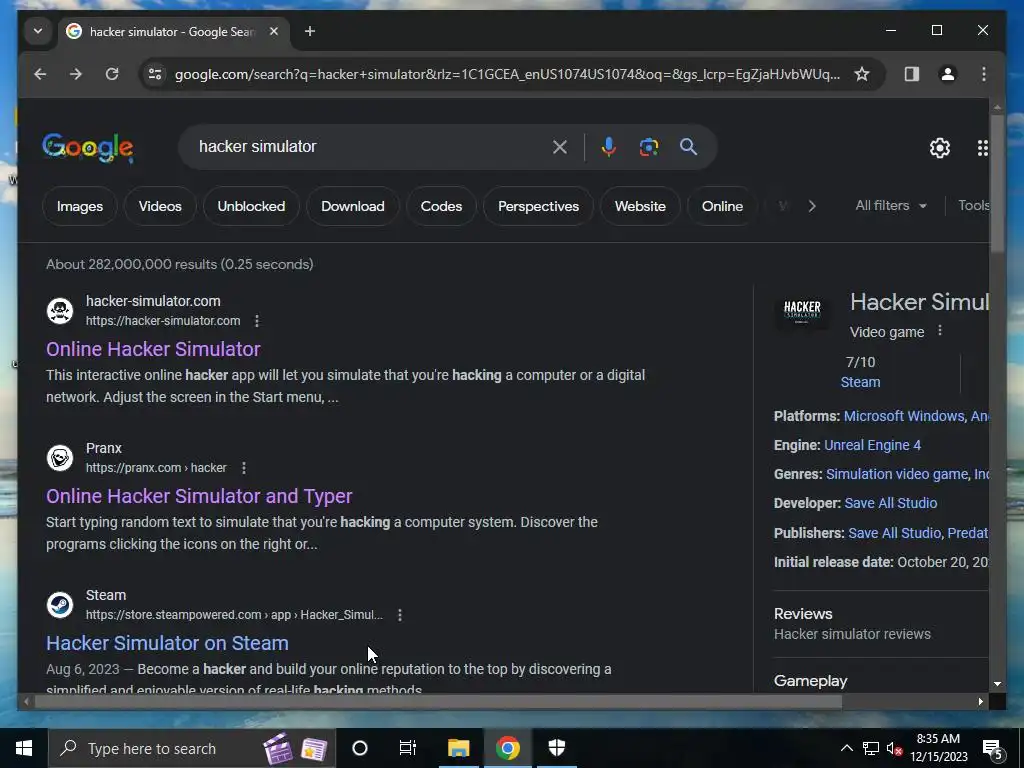Select the Online filter chip
Image resolution: width=1024 pixels, height=768 pixels.
pyautogui.click(x=722, y=206)
